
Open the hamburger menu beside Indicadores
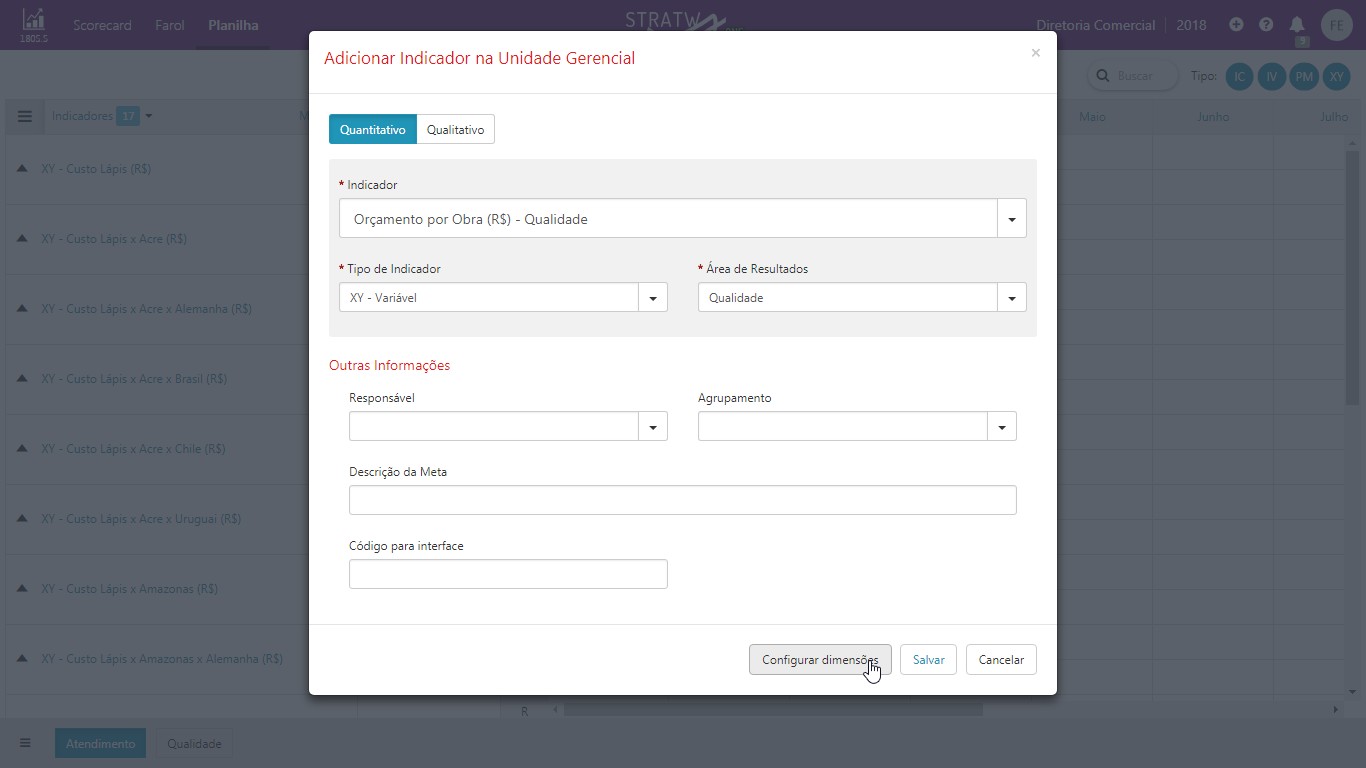[25, 116]
